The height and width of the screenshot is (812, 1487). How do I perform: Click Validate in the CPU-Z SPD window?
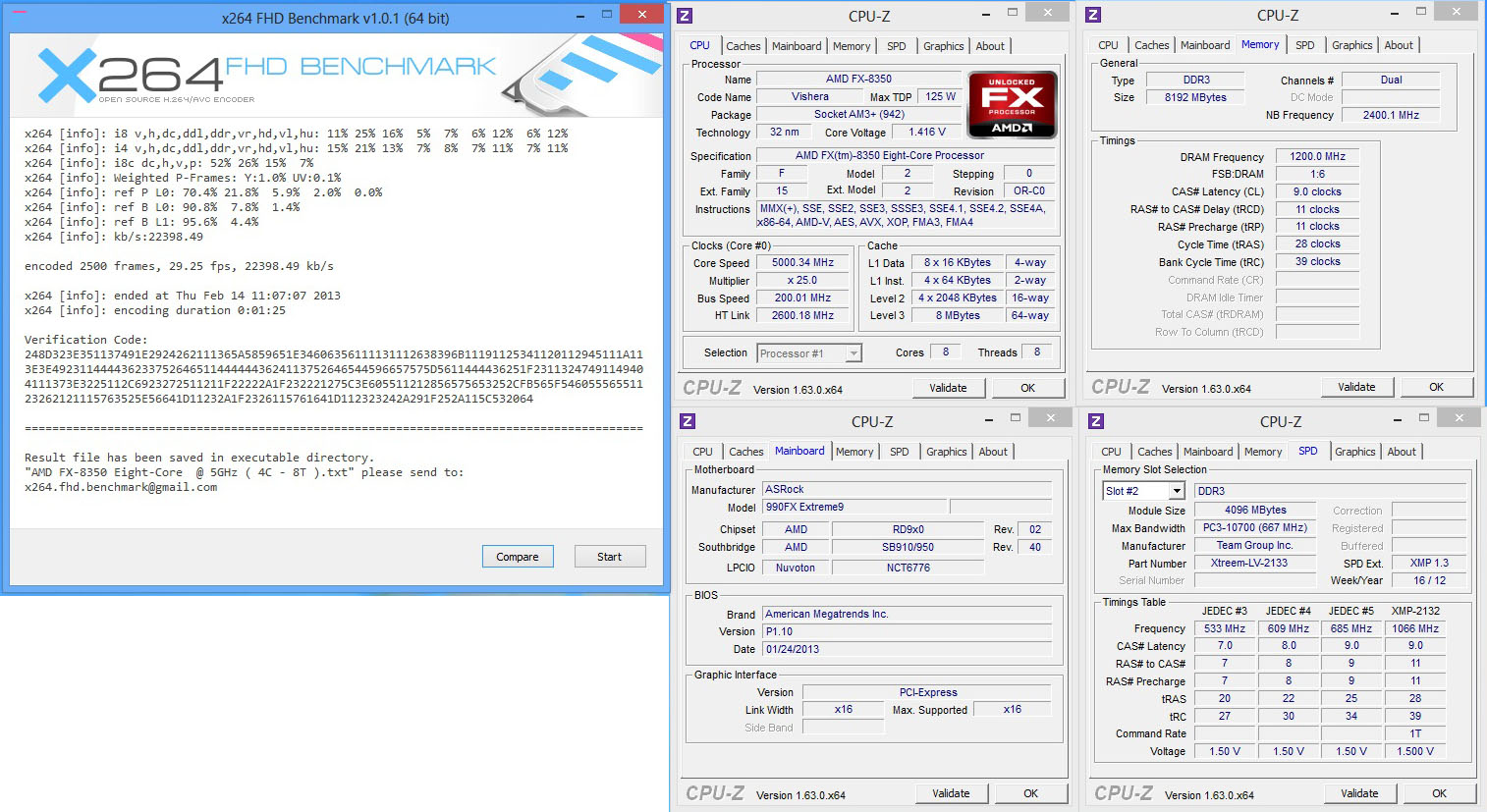point(1359,793)
